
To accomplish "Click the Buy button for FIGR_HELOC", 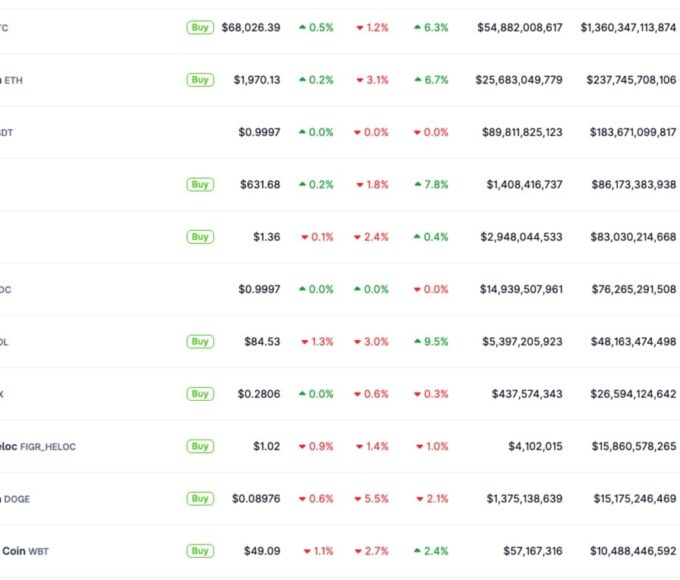I will 200,447.
